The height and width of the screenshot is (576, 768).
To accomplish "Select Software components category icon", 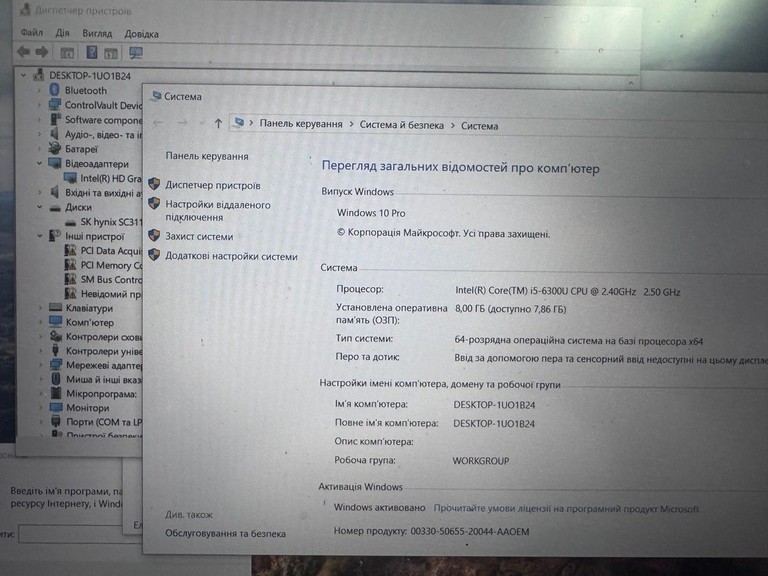I will 55,120.
